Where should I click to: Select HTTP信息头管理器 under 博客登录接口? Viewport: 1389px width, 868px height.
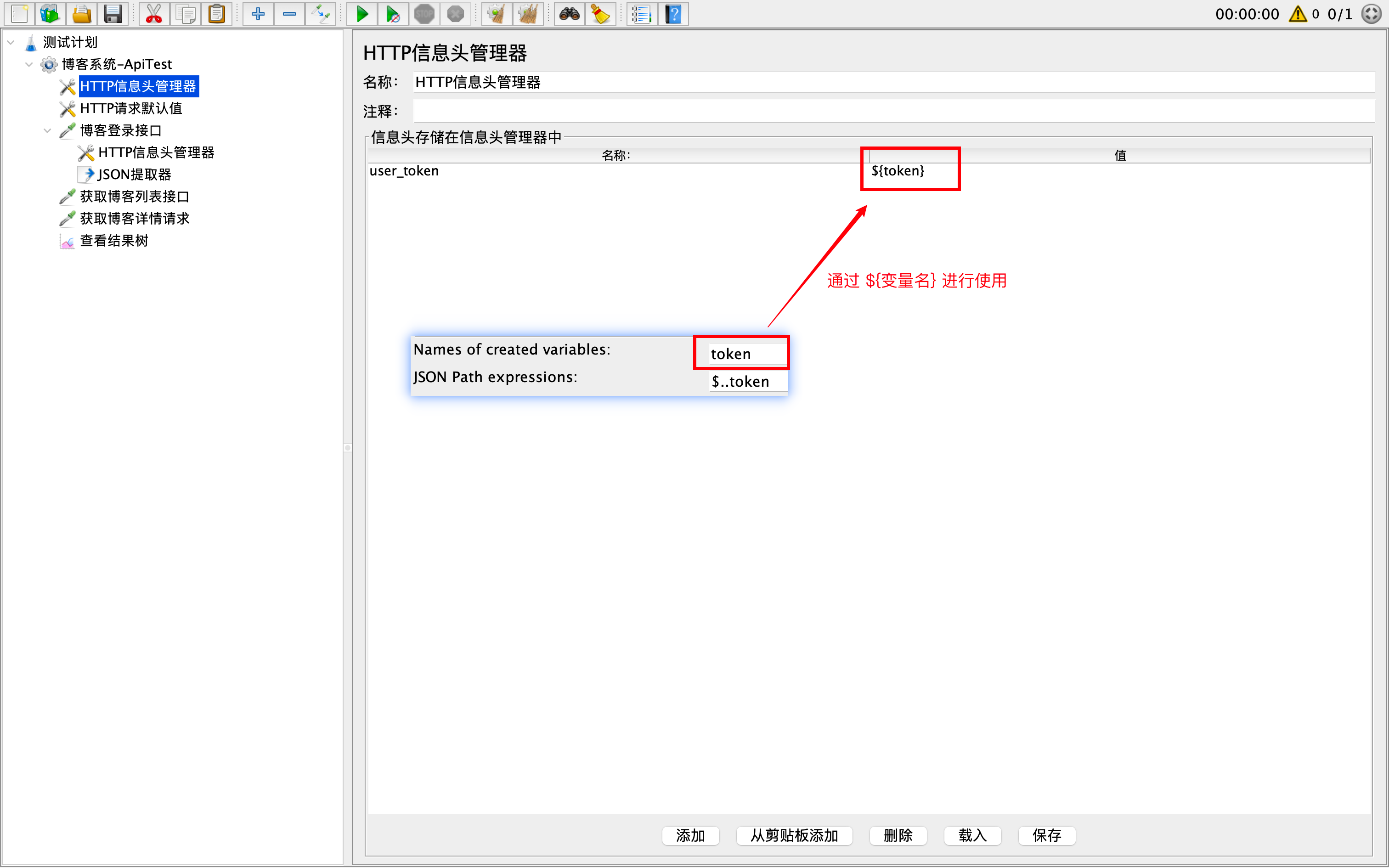156,152
